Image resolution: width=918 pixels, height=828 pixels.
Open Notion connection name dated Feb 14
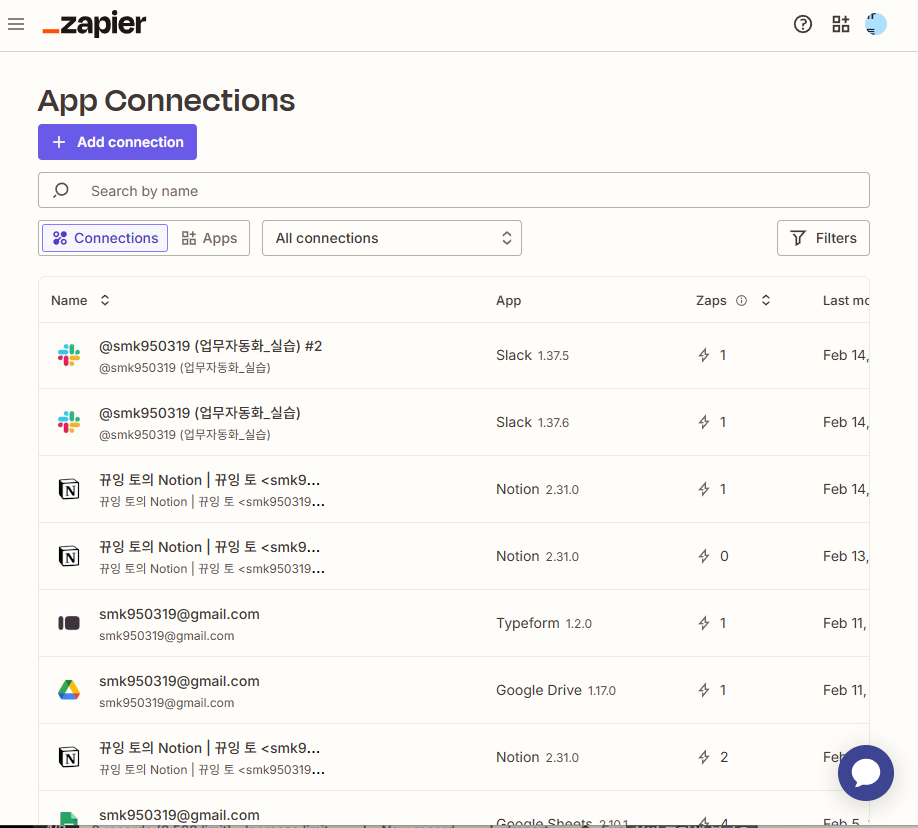[x=210, y=480]
